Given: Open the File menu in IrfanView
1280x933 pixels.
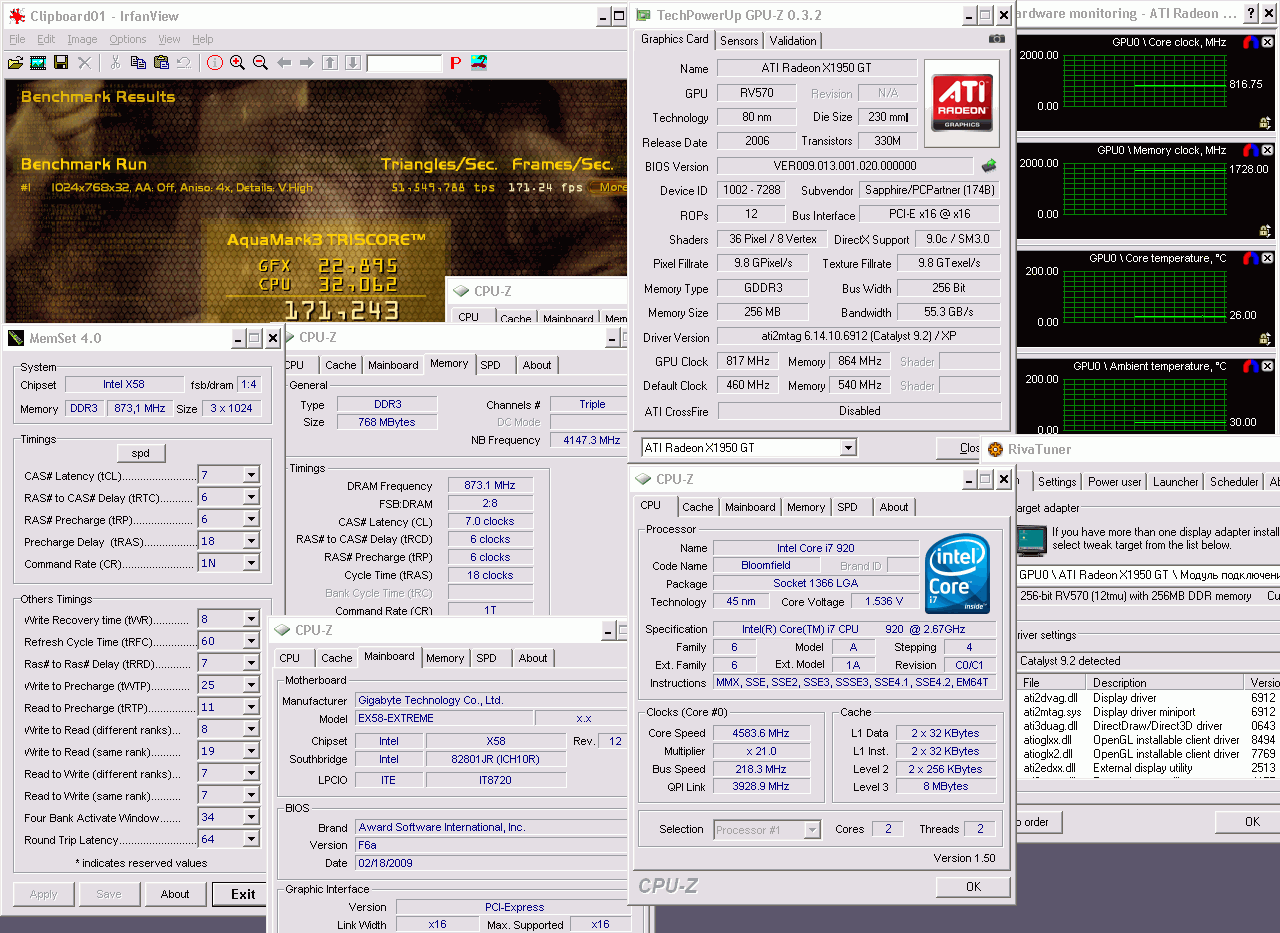Looking at the screenshot, I should [x=17, y=39].
